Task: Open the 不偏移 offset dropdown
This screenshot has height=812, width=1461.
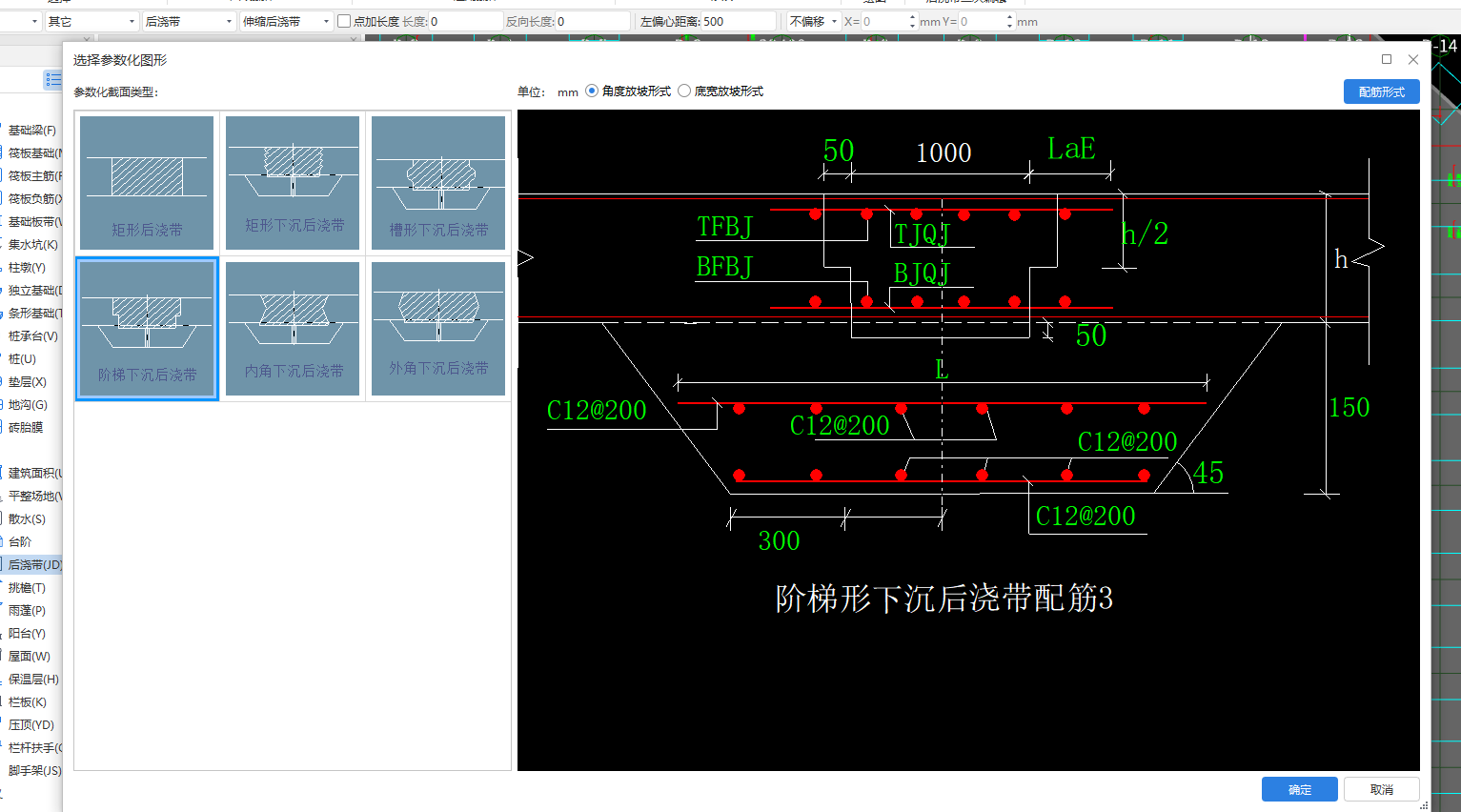Action: pos(814,21)
